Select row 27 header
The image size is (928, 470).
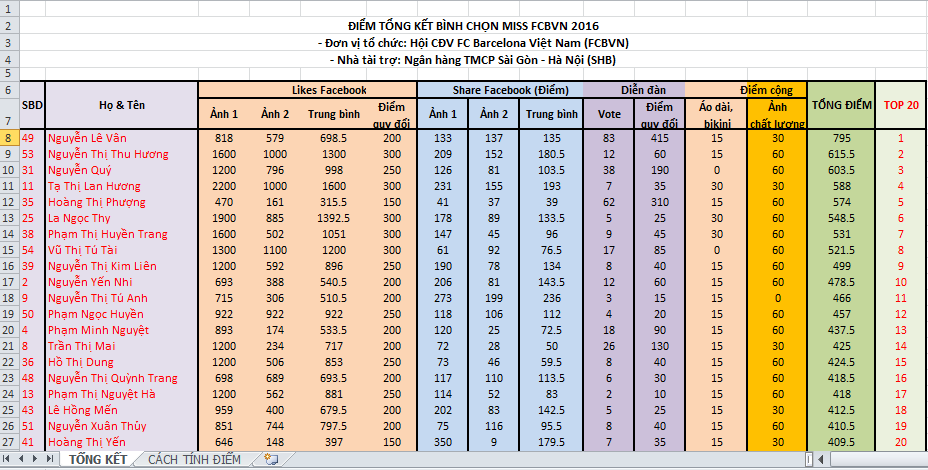pos(9,442)
